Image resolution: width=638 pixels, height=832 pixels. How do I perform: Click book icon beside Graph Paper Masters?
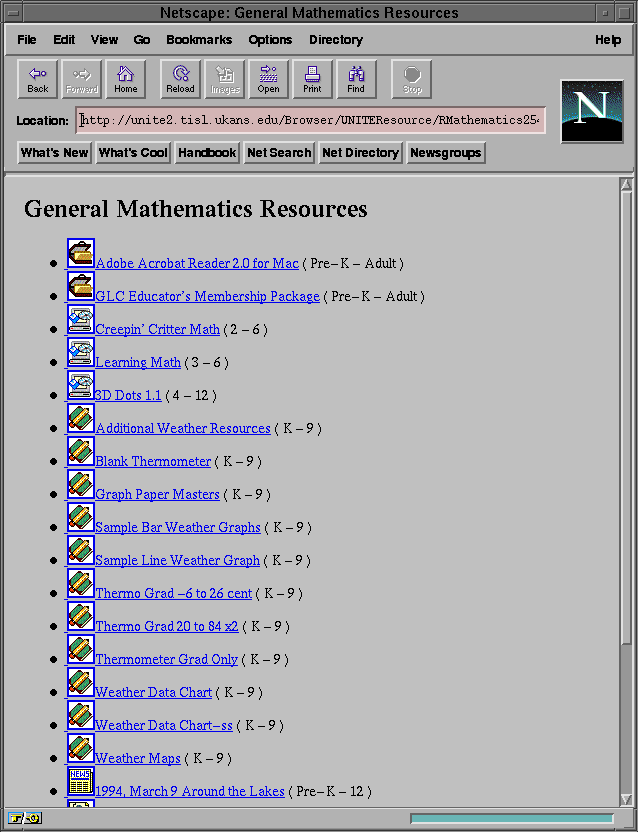pyautogui.click(x=81, y=484)
